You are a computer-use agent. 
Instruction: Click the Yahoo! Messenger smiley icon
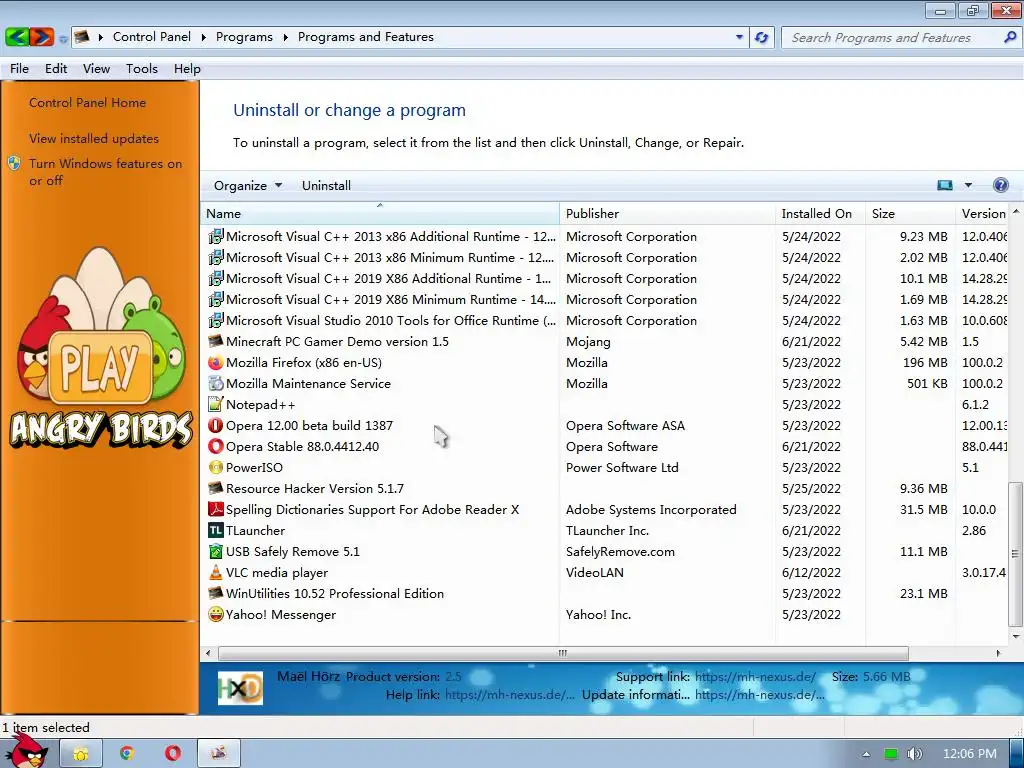pos(216,614)
